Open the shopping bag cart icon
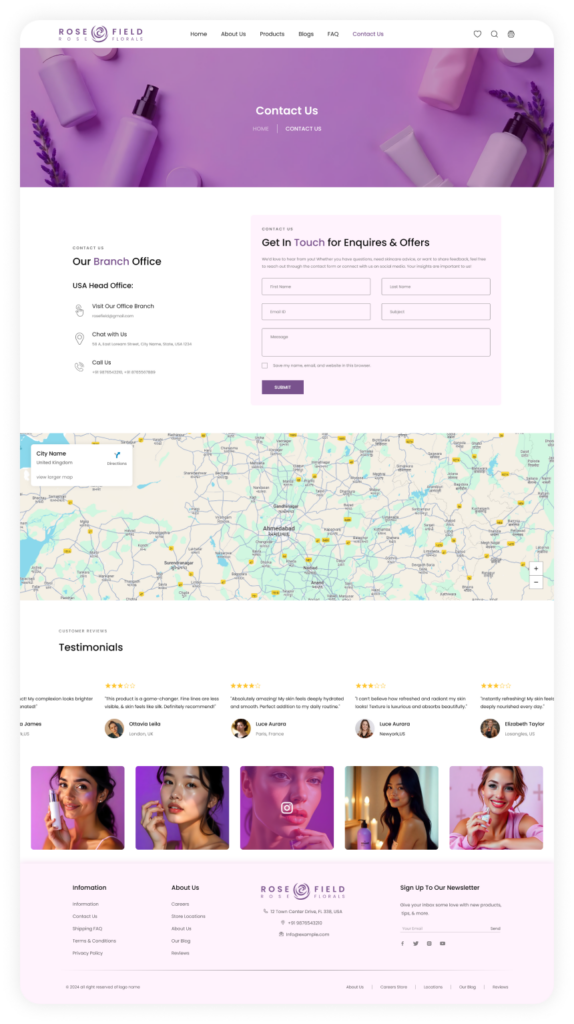The height and width of the screenshot is (1024, 574). click(511, 34)
